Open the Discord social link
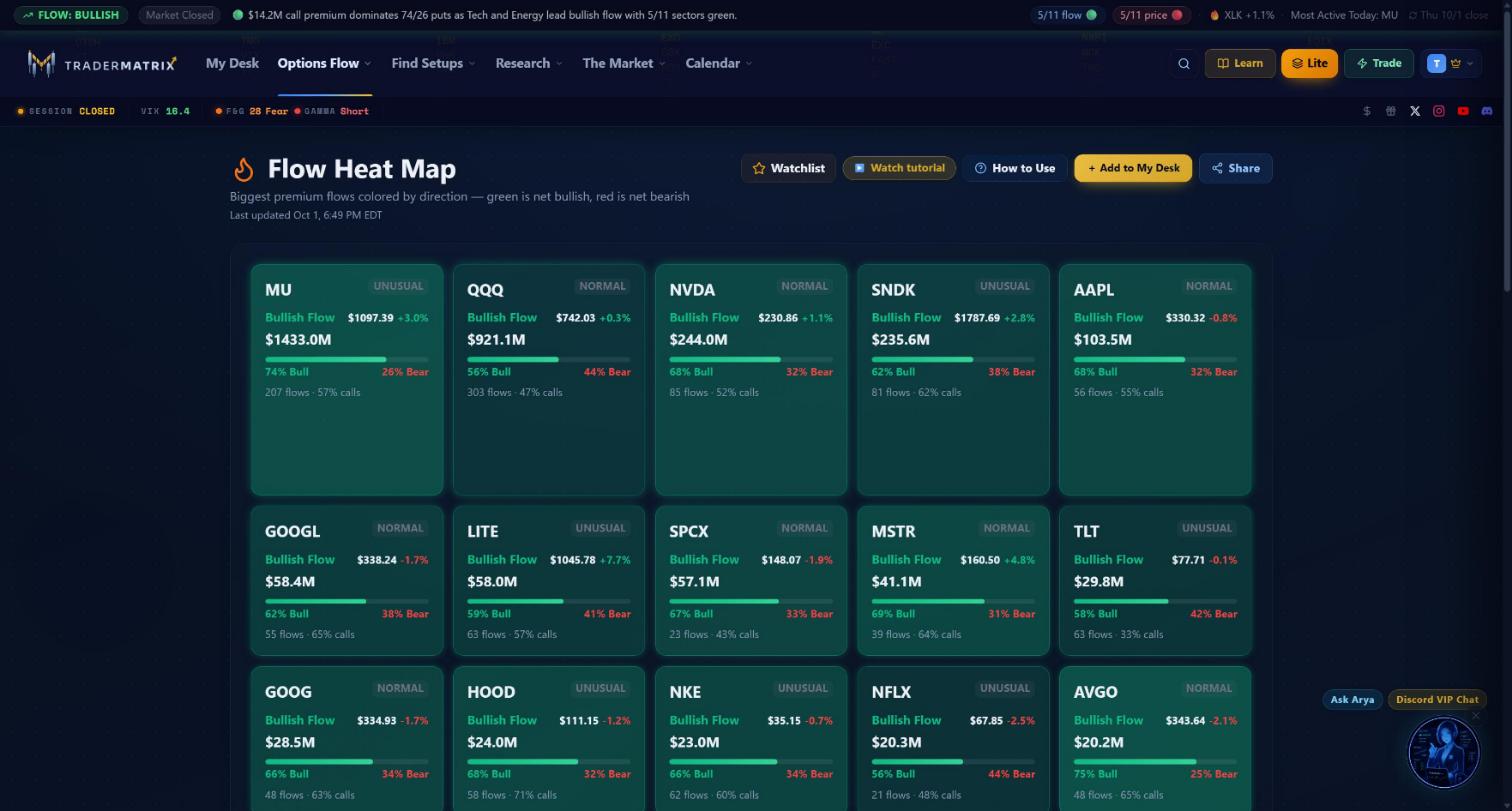Image resolution: width=1512 pixels, height=811 pixels. pos(1487,111)
